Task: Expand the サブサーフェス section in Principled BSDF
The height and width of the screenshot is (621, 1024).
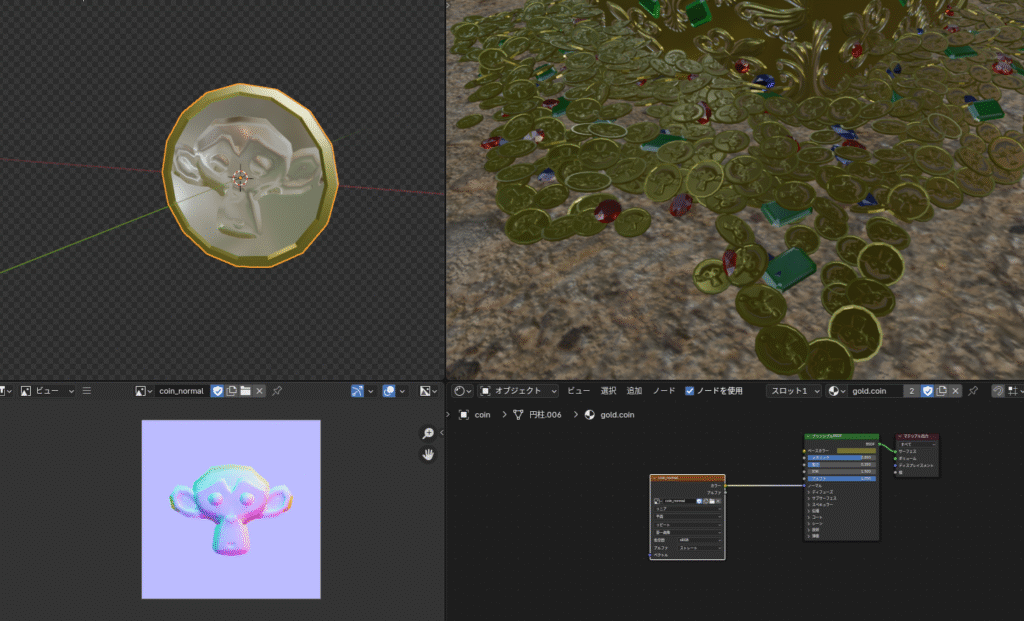Action: (824, 498)
